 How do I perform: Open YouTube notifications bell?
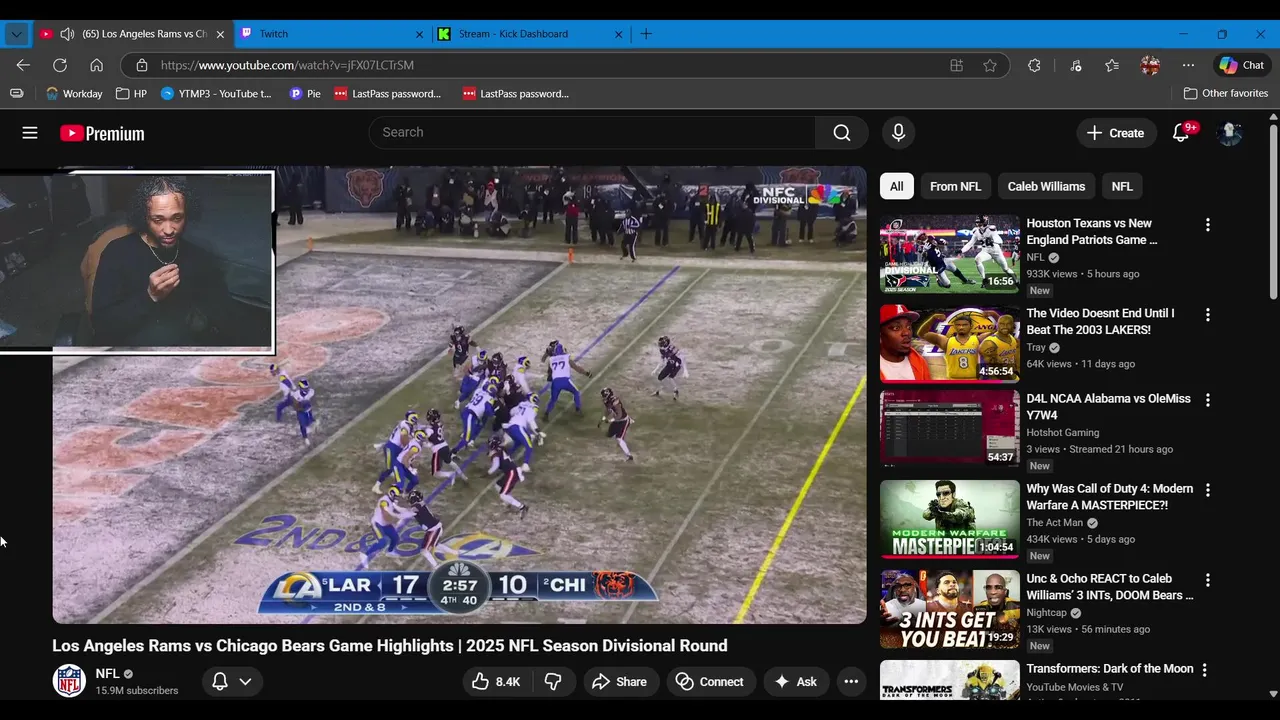(1181, 133)
